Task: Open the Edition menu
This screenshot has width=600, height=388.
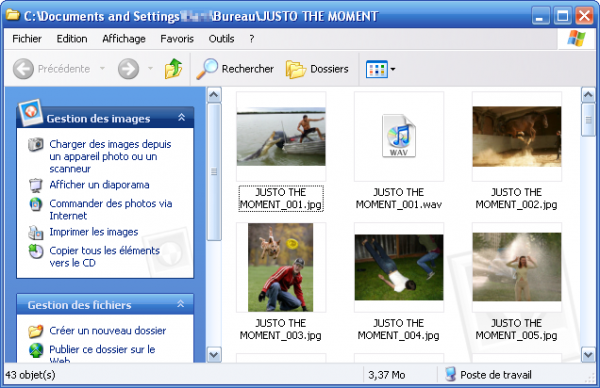Action: pos(72,39)
